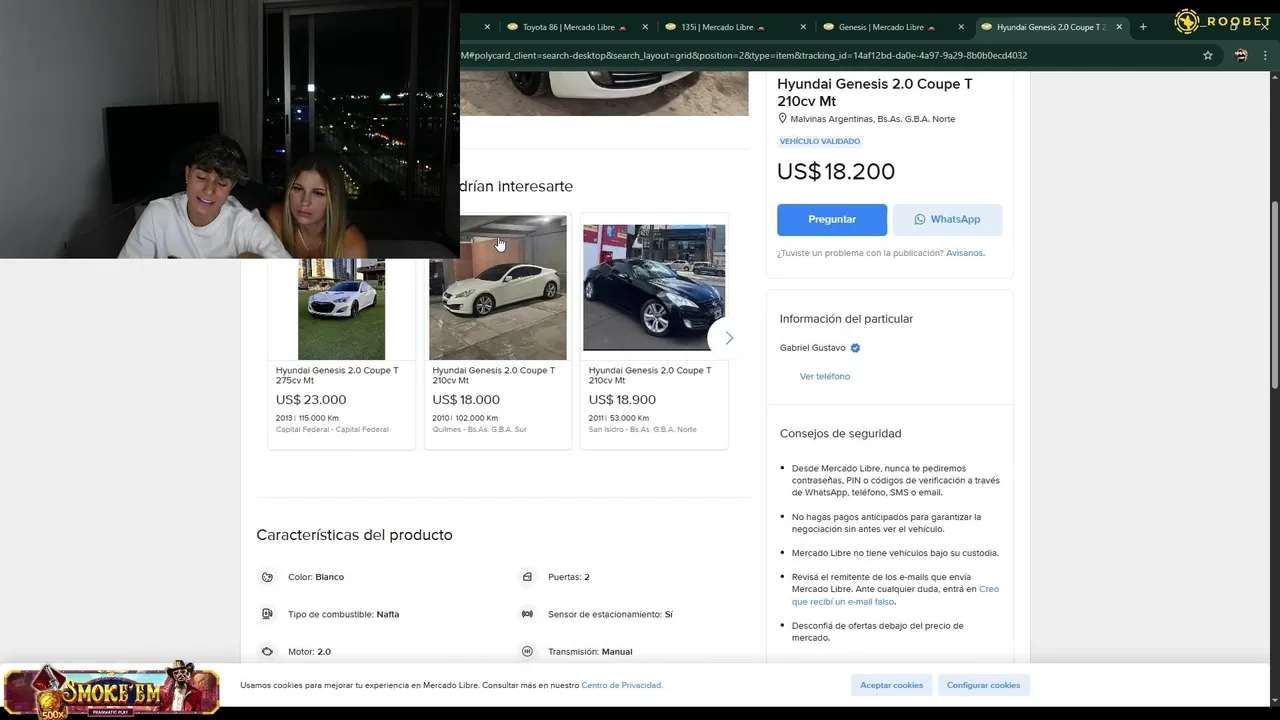The image size is (1280, 720).
Task: Click the Consejos de seguridad heading
Action: [x=840, y=434]
